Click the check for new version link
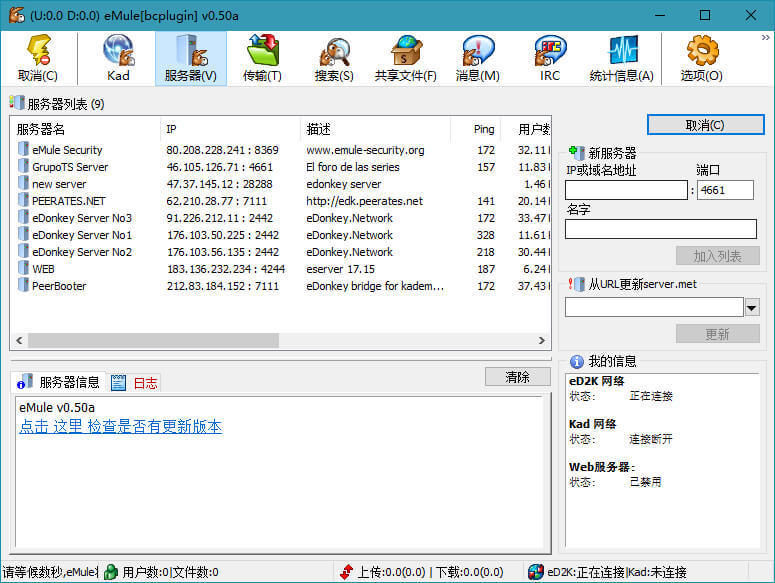The width and height of the screenshot is (775, 583). (x=120, y=427)
